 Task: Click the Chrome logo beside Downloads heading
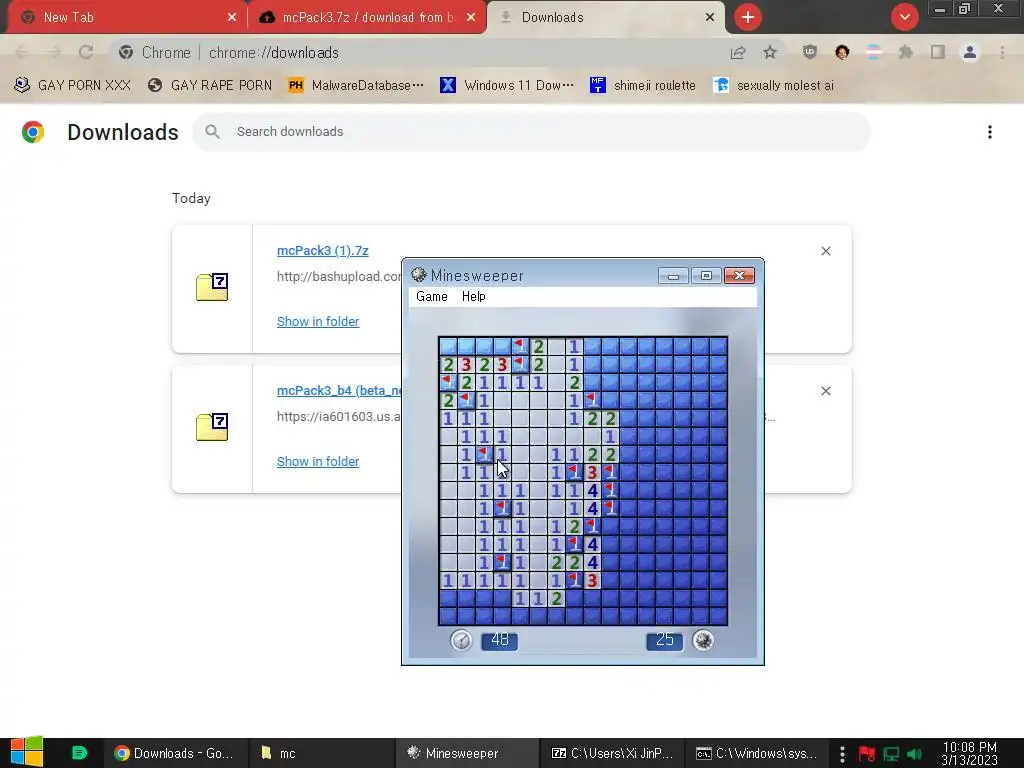click(x=33, y=132)
